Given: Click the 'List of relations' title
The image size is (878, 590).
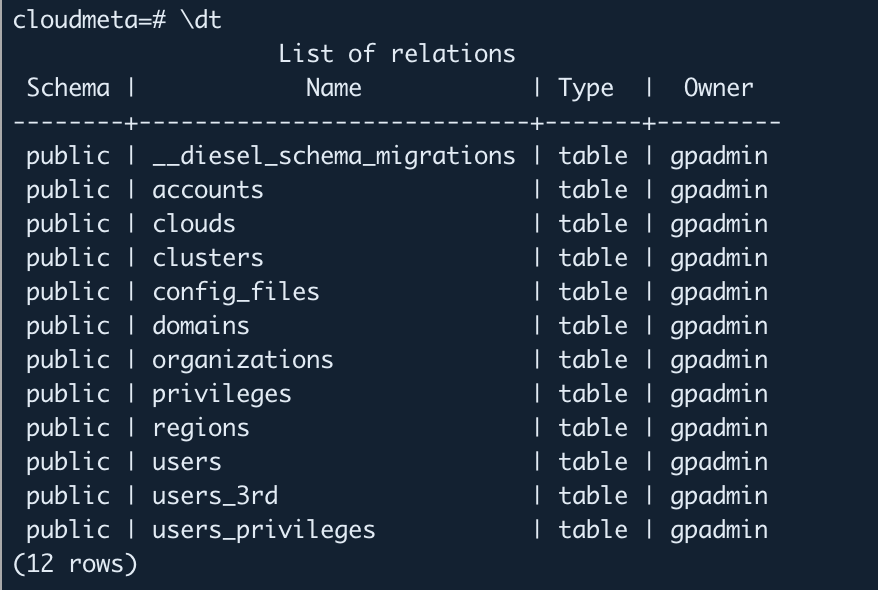Looking at the screenshot, I should click(396, 54).
